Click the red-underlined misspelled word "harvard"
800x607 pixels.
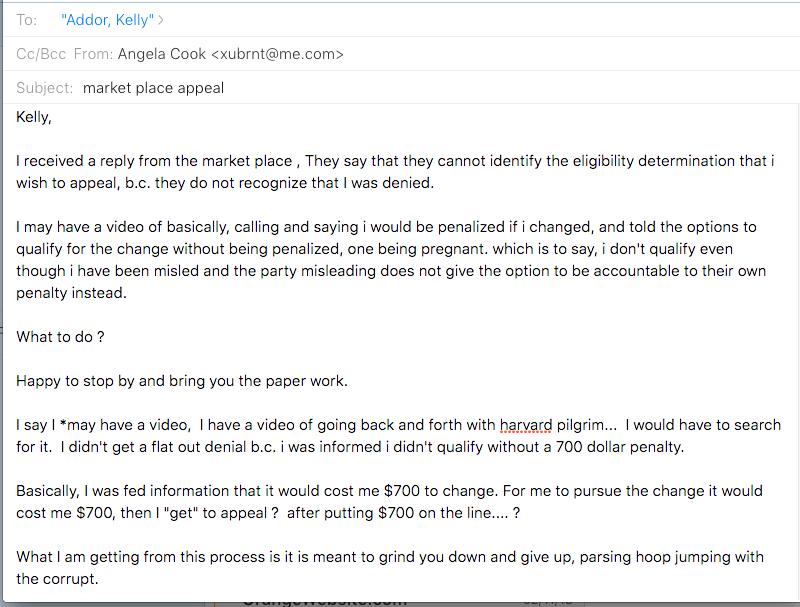click(x=526, y=425)
